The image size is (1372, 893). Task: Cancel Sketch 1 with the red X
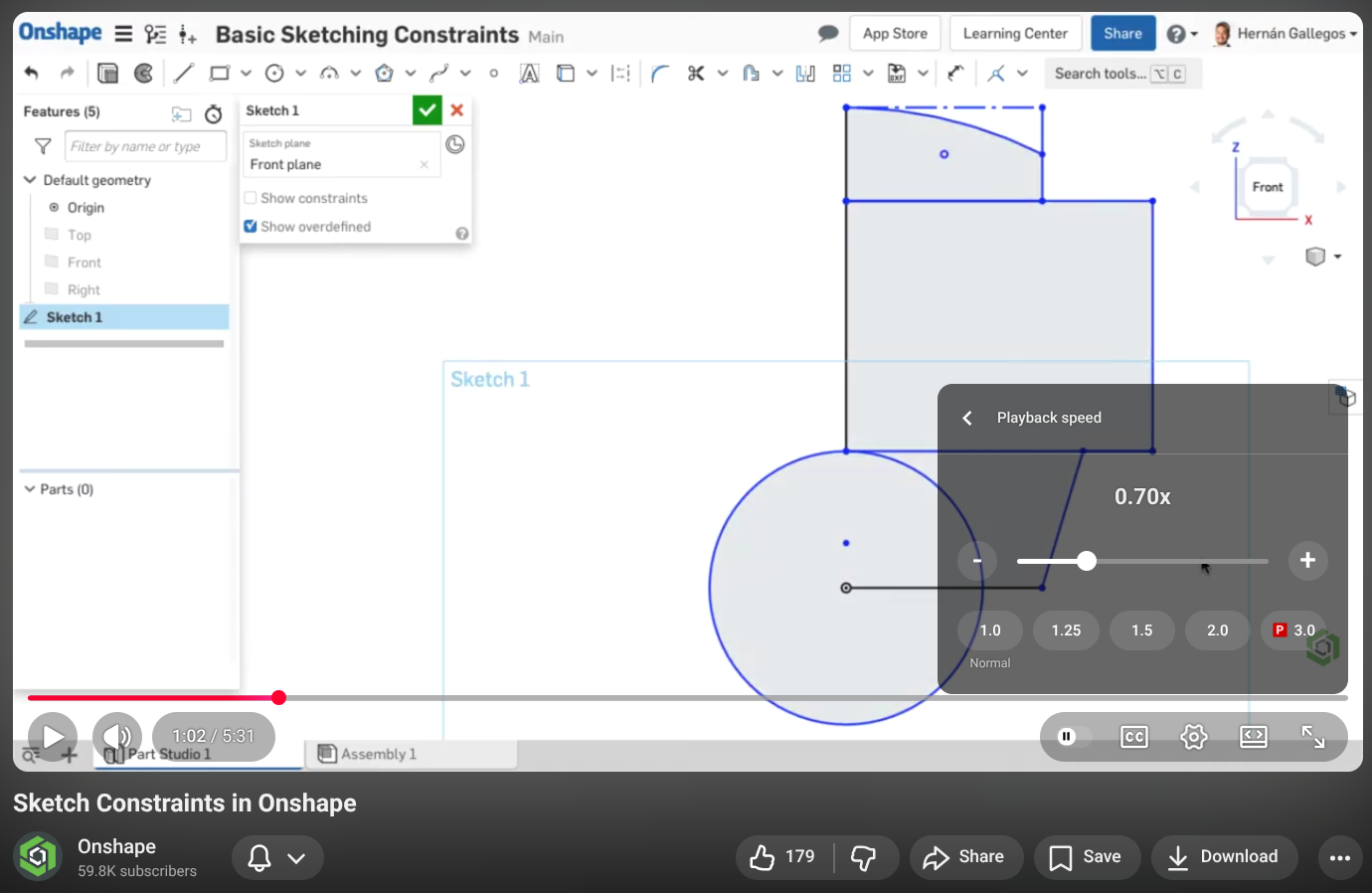pos(457,110)
